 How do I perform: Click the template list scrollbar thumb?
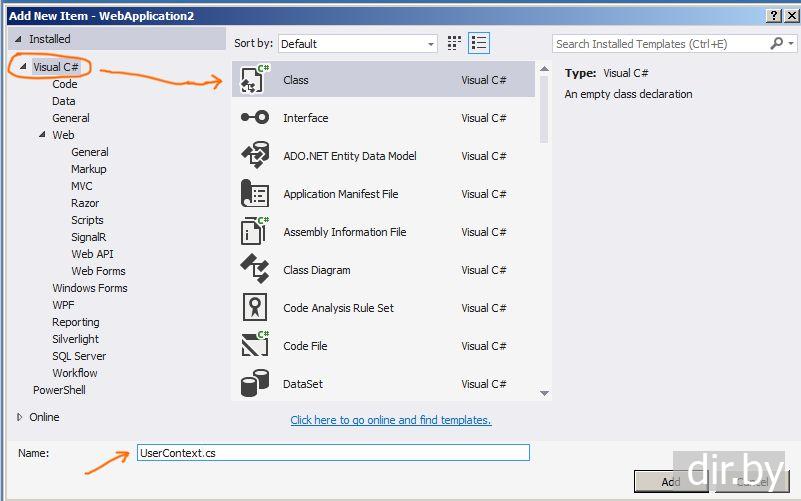(x=544, y=109)
